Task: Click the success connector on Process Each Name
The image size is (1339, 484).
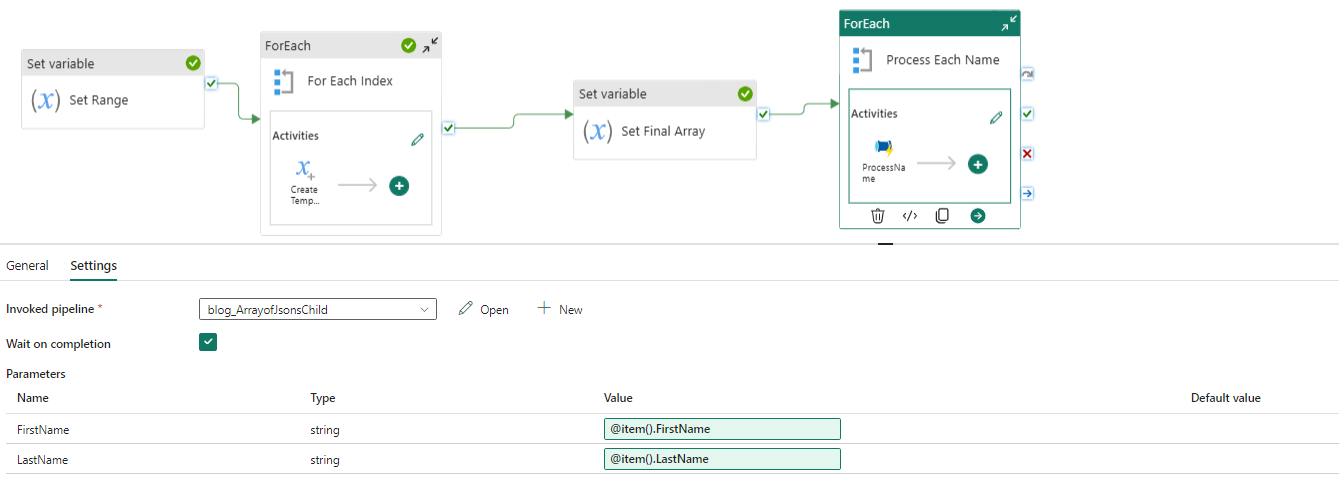Action: 1027,114
